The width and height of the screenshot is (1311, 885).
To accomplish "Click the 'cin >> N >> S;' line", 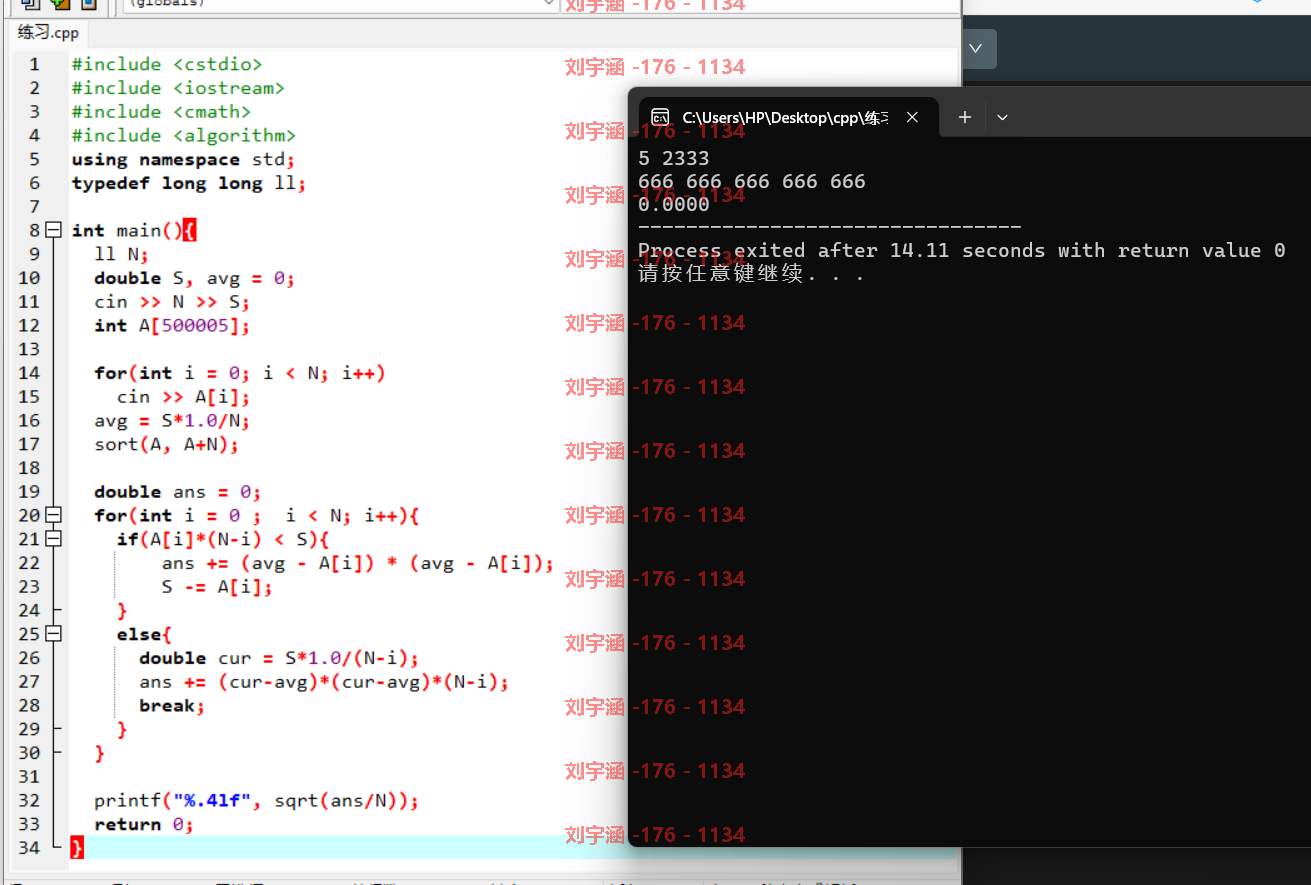I will click(172, 302).
